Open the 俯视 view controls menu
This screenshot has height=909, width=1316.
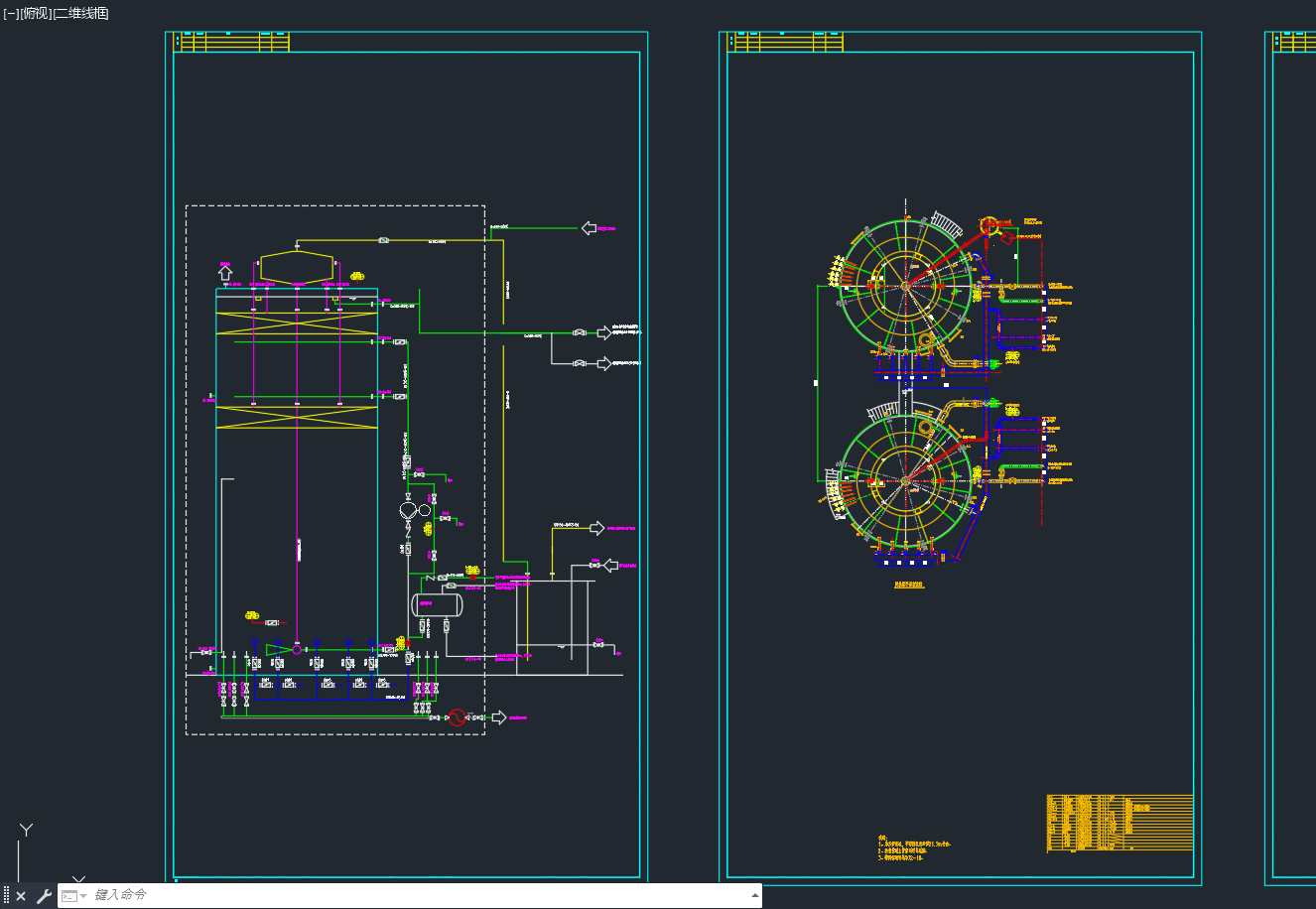[35, 13]
